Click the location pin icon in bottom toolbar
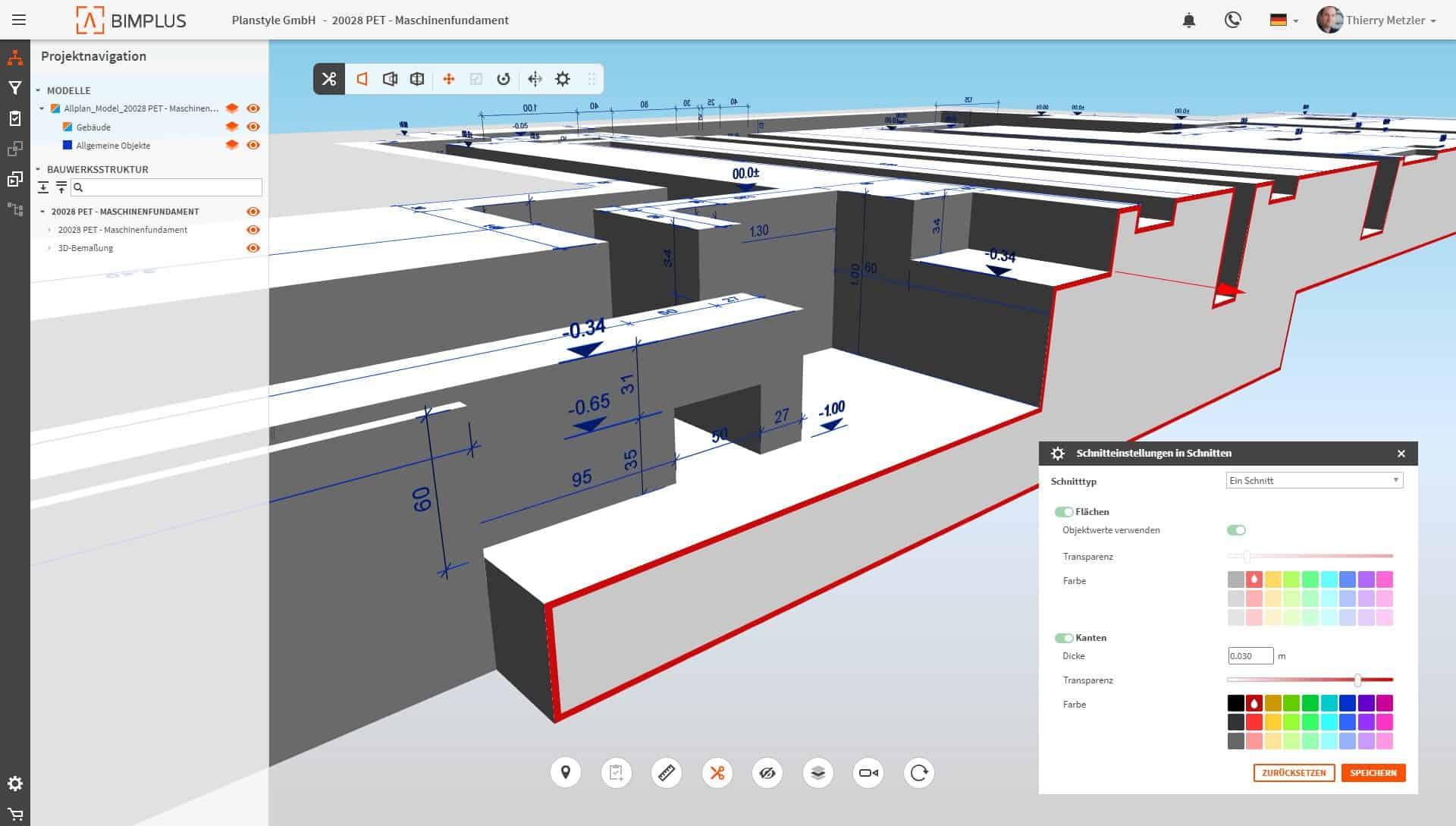 pos(566,773)
